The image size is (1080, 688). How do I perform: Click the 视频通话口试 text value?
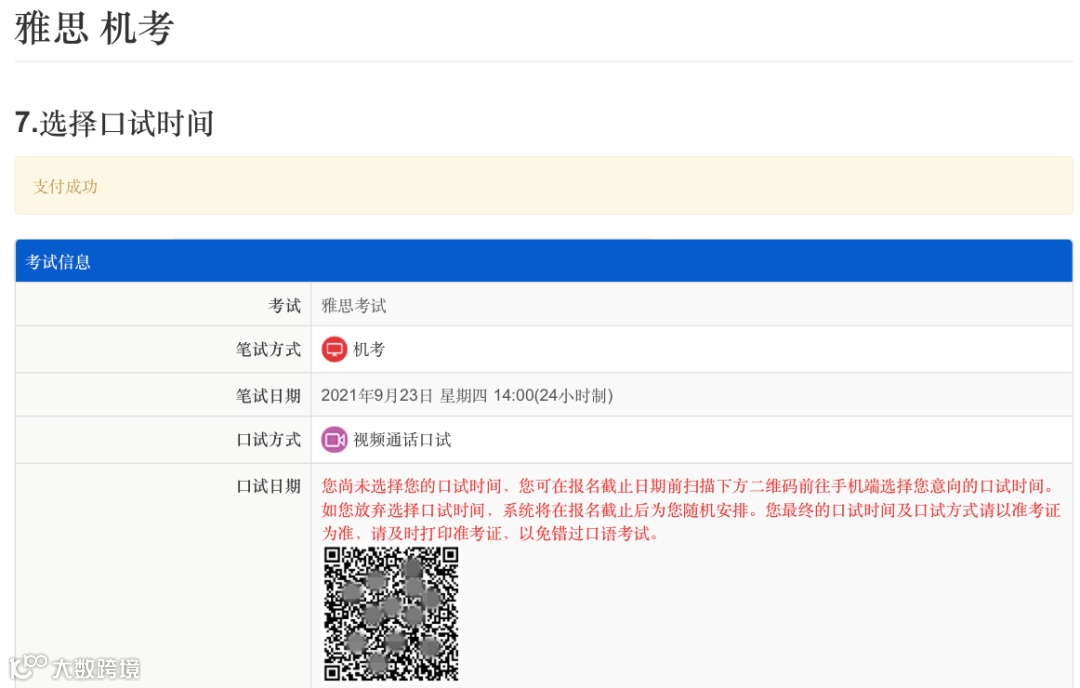click(402, 439)
